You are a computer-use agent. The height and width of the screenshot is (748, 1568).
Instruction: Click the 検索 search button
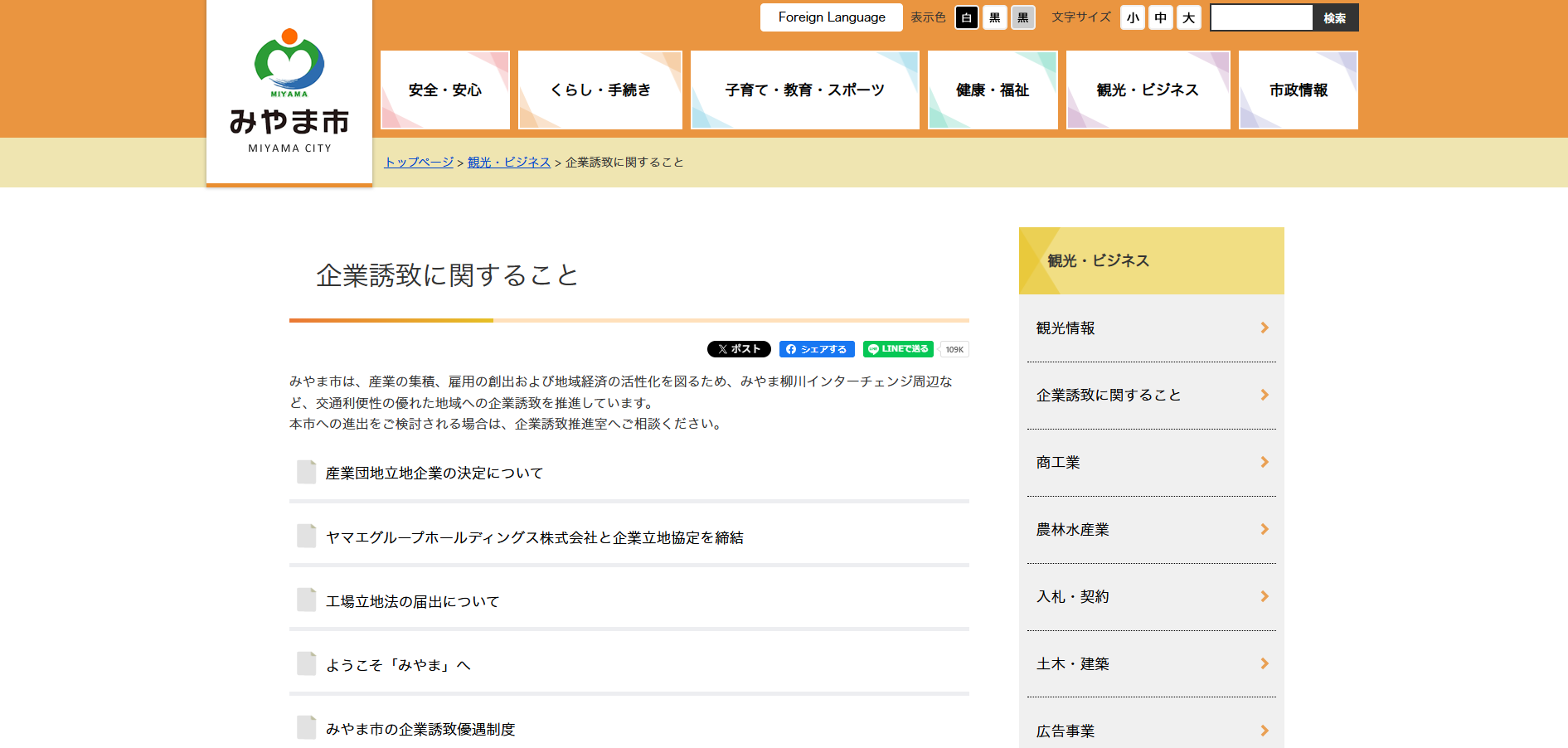click(x=1335, y=17)
